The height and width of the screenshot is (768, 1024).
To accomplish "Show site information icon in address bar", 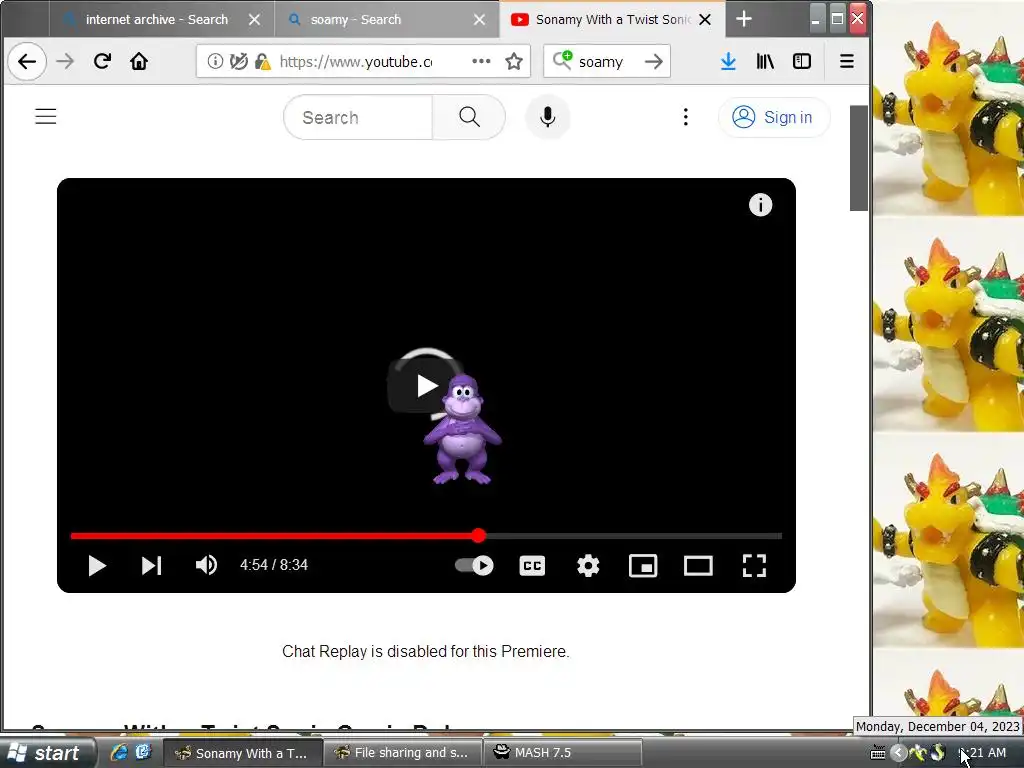I will point(215,61).
